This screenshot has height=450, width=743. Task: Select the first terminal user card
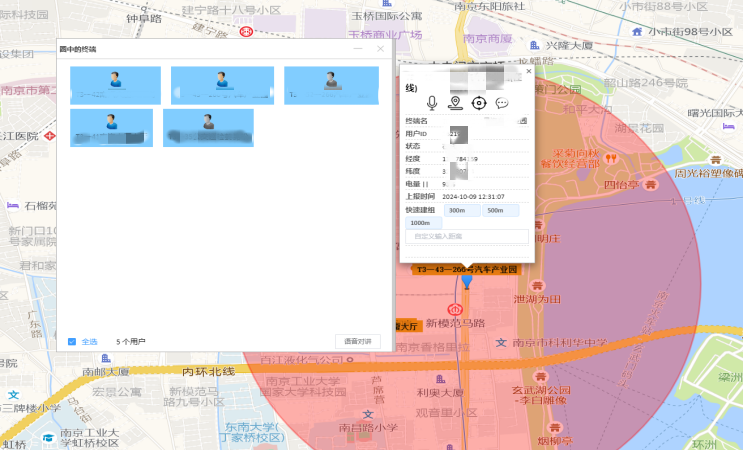115,86
